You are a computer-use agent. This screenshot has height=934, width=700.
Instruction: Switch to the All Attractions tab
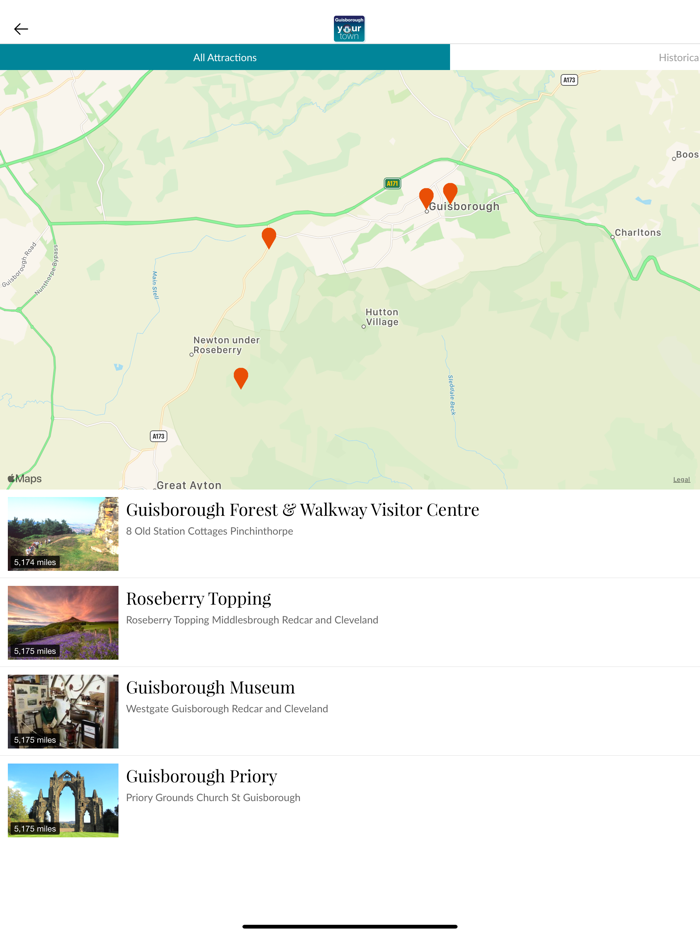(x=225, y=57)
